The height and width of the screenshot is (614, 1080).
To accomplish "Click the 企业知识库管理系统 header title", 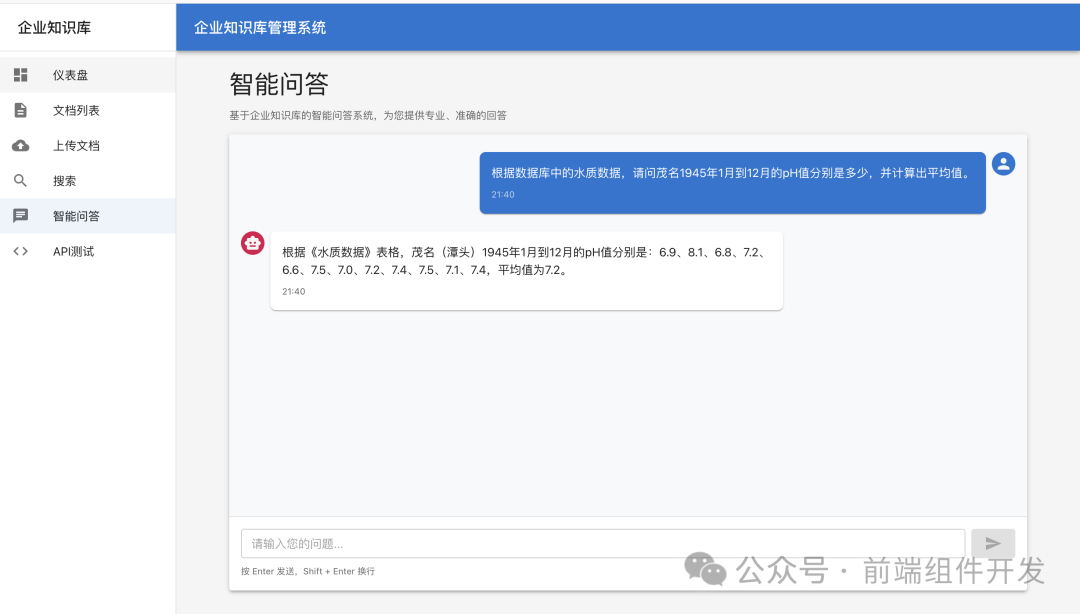I will coord(260,28).
